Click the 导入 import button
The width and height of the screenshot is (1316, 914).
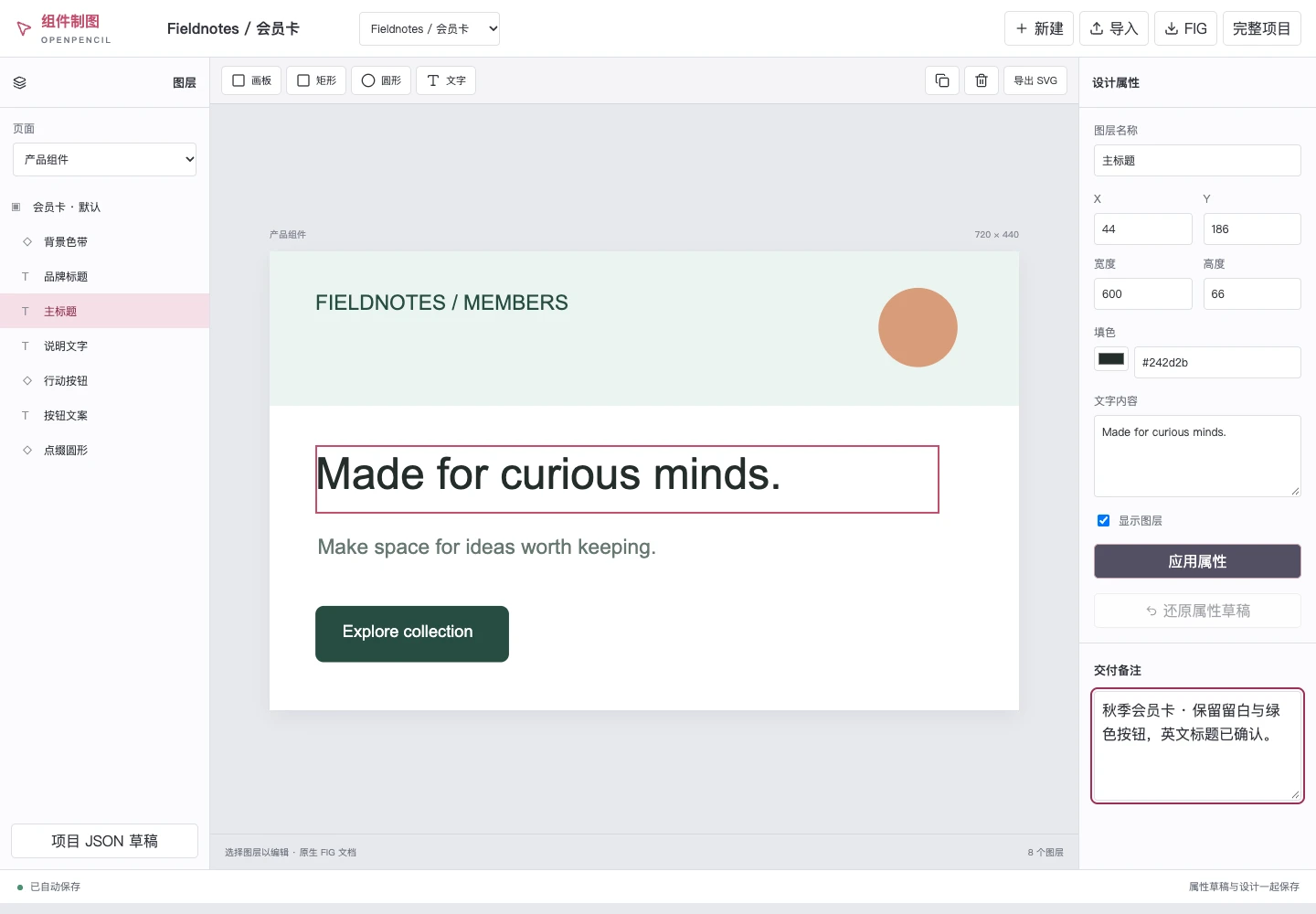click(x=1114, y=28)
